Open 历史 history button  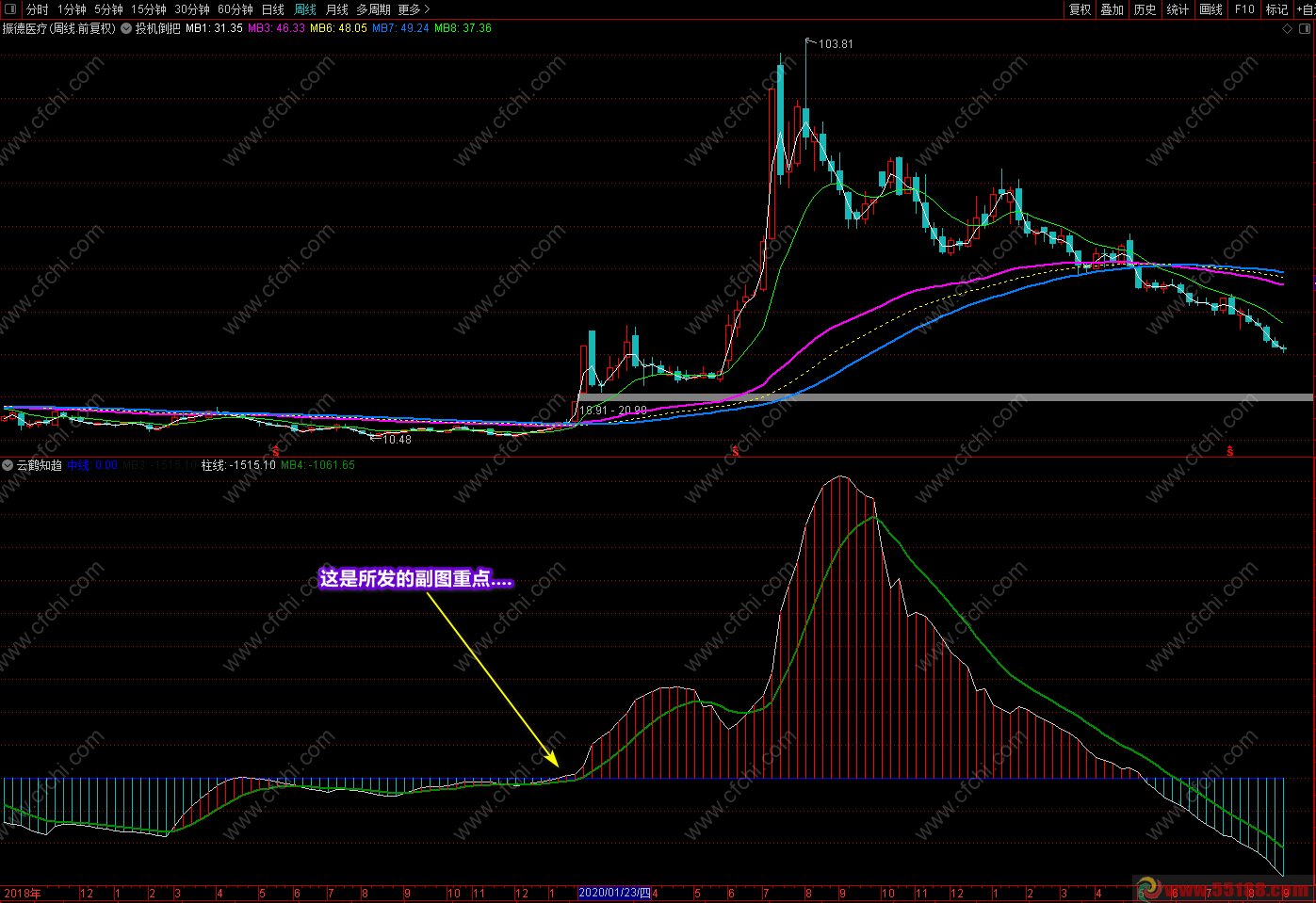pos(1145,9)
